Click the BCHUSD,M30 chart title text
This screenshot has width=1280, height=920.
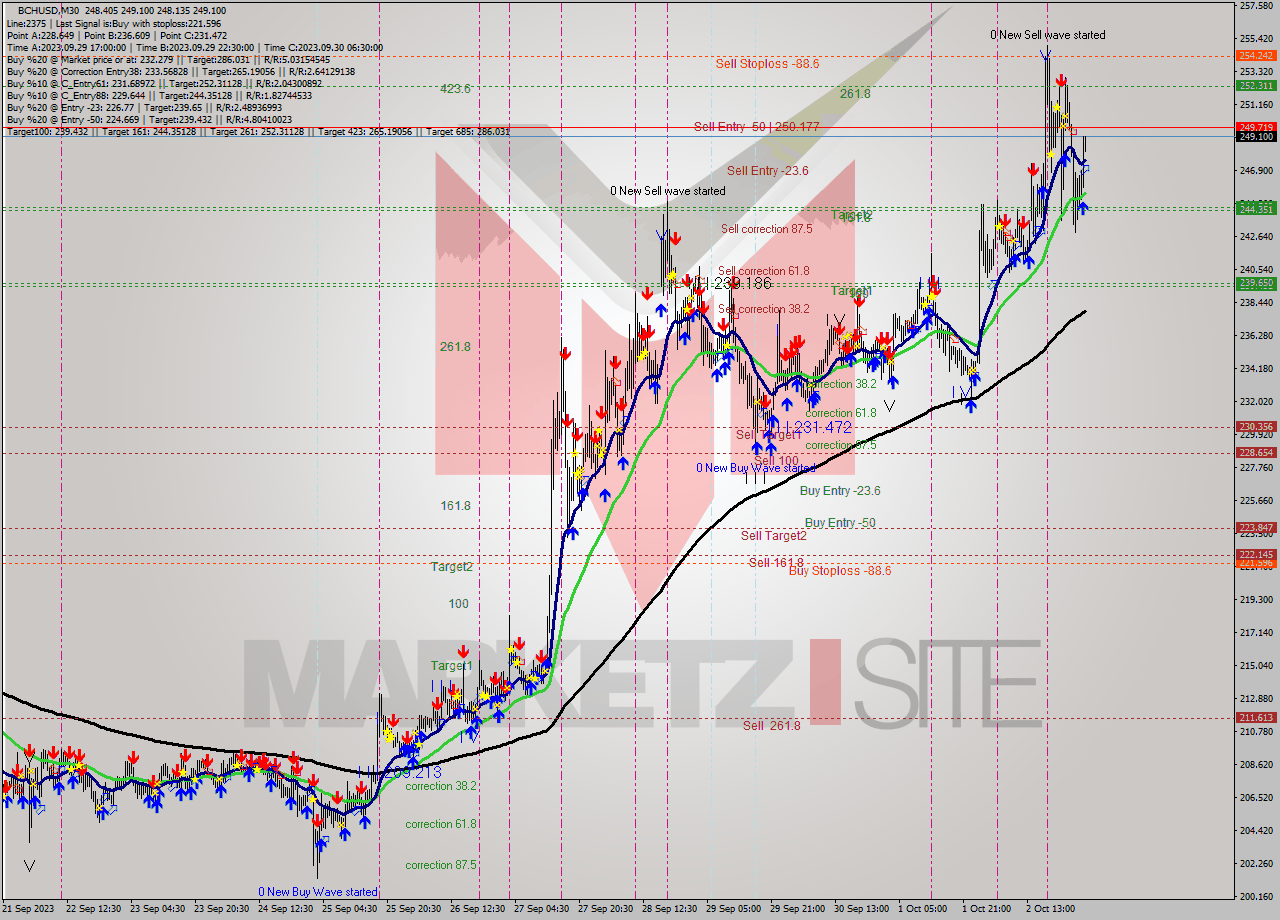click(x=48, y=10)
